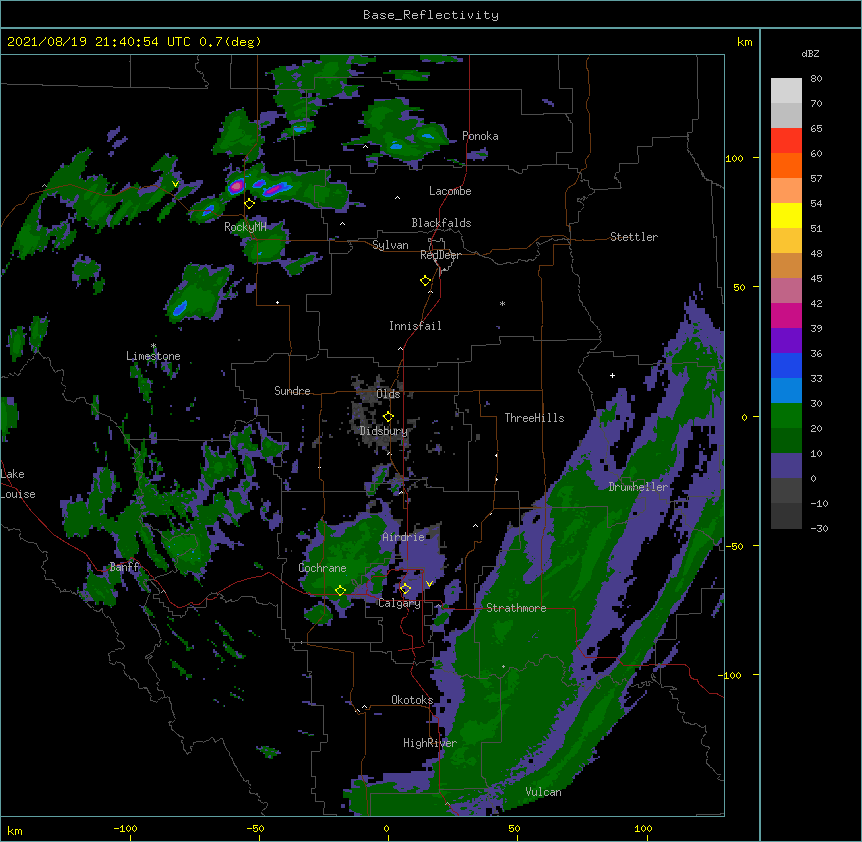Click the Stettler map label

pyautogui.click(x=634, y=237)
